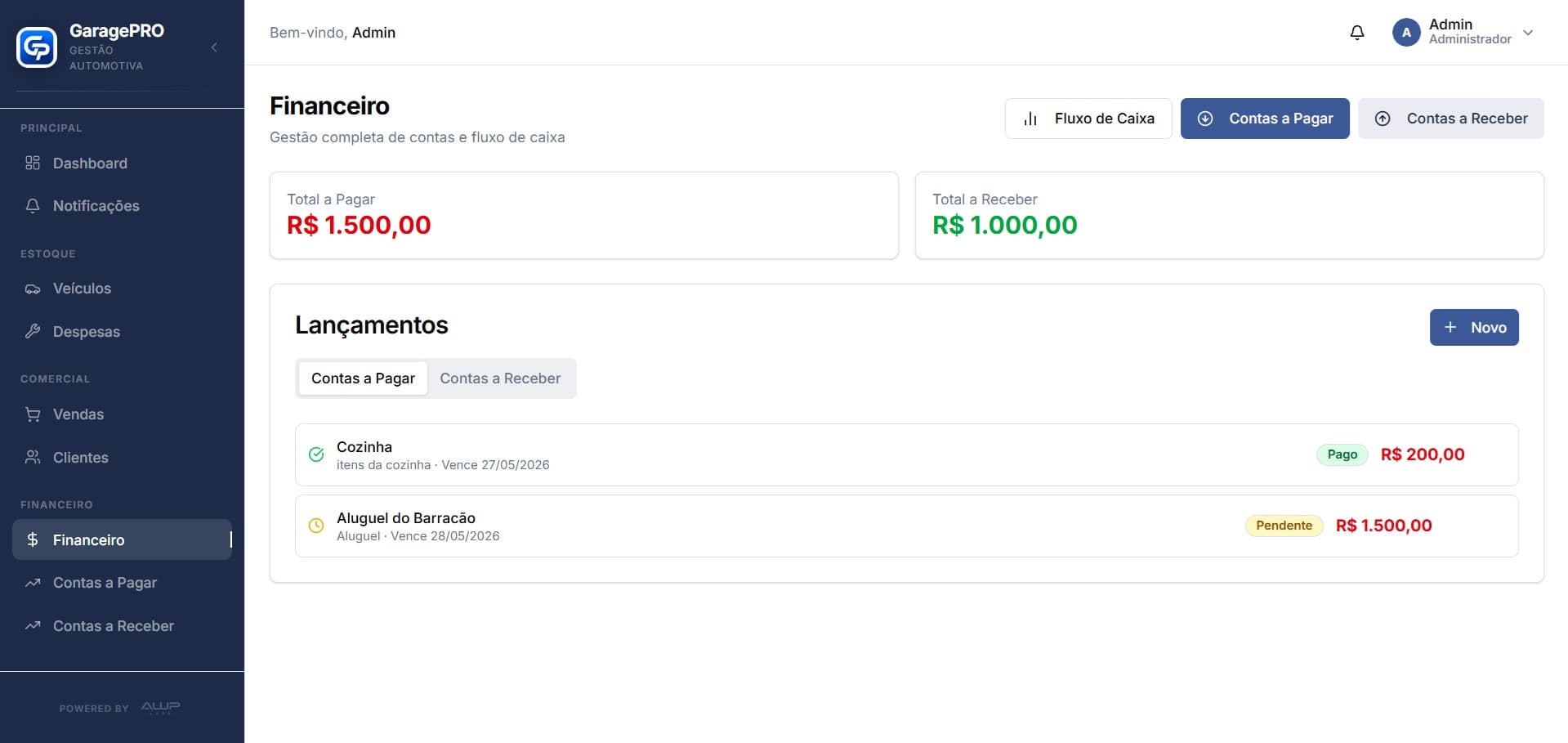The height and width of the screenshot is (743, 1568).
Task: Open Despesas in the sidebar
Action: pos(122,331)
